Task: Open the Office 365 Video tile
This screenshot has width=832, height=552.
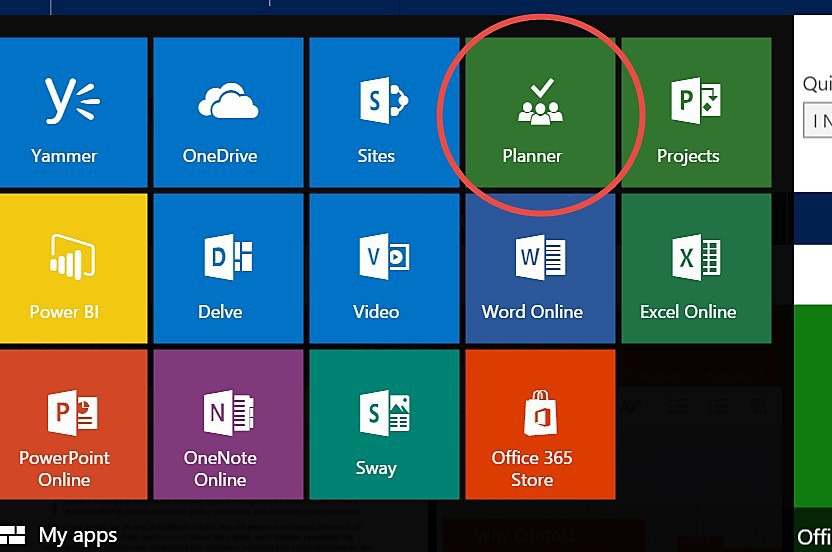Action: 376,268
